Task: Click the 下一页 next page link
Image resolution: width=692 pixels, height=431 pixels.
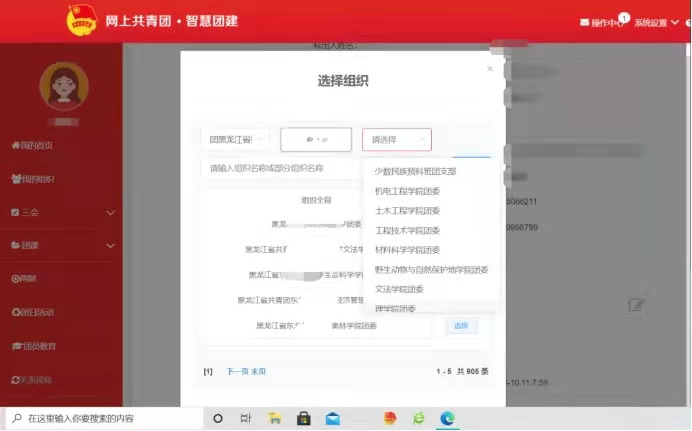Action: click(236, 371)
